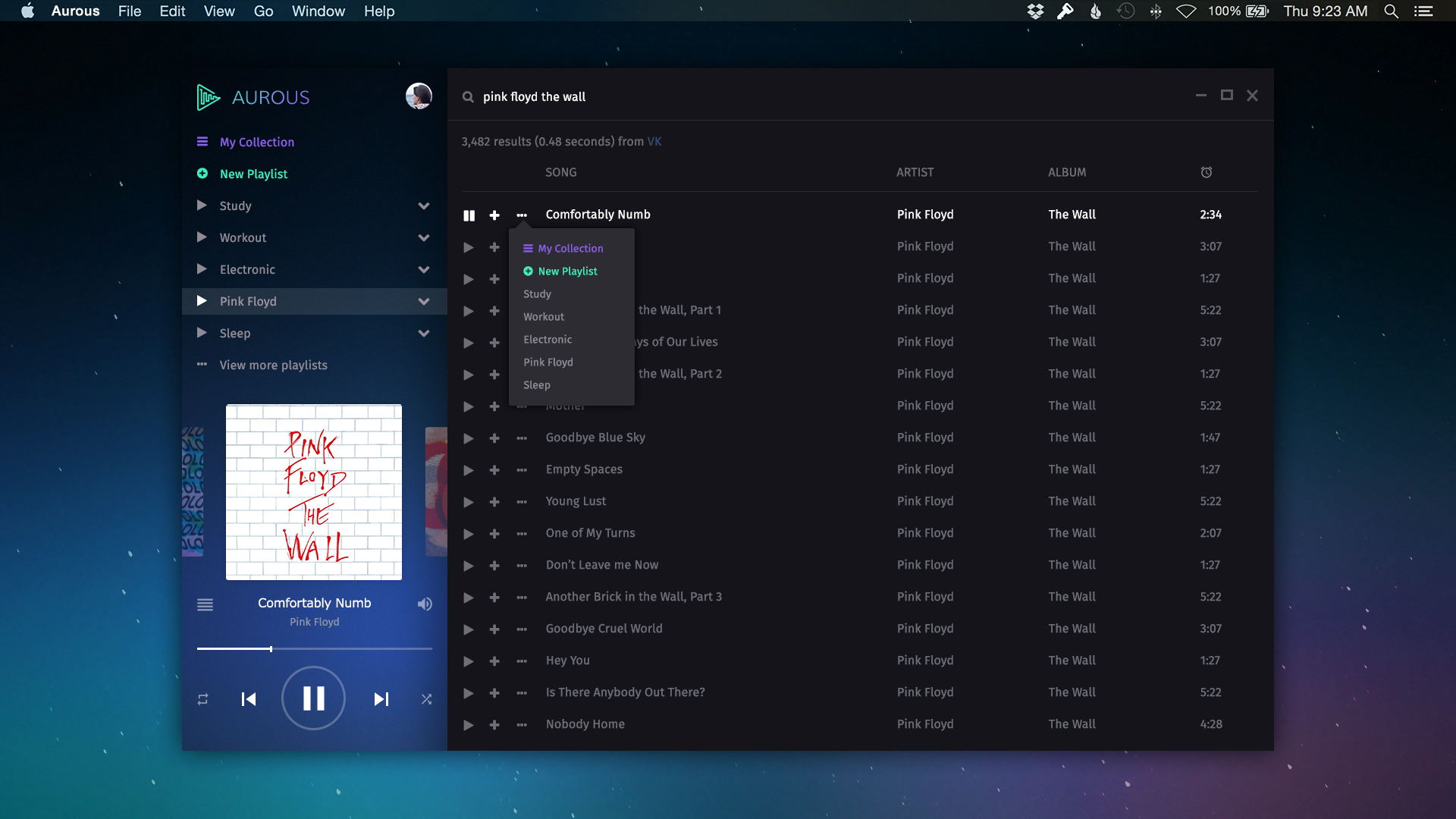Expand the Study playlist chevron
Screen dimensions: 1456x819
[x=424, y=206]
